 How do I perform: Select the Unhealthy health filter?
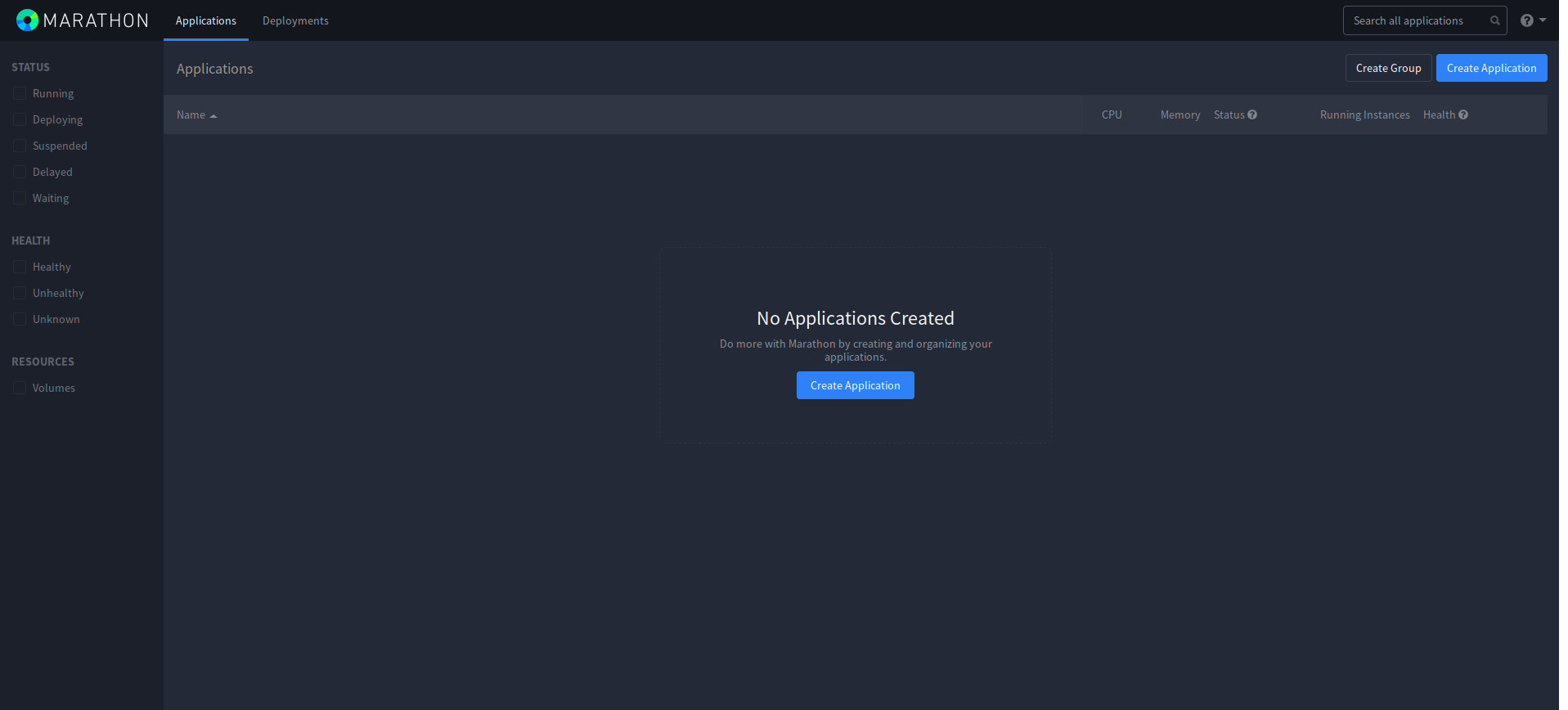coord(20,293)
